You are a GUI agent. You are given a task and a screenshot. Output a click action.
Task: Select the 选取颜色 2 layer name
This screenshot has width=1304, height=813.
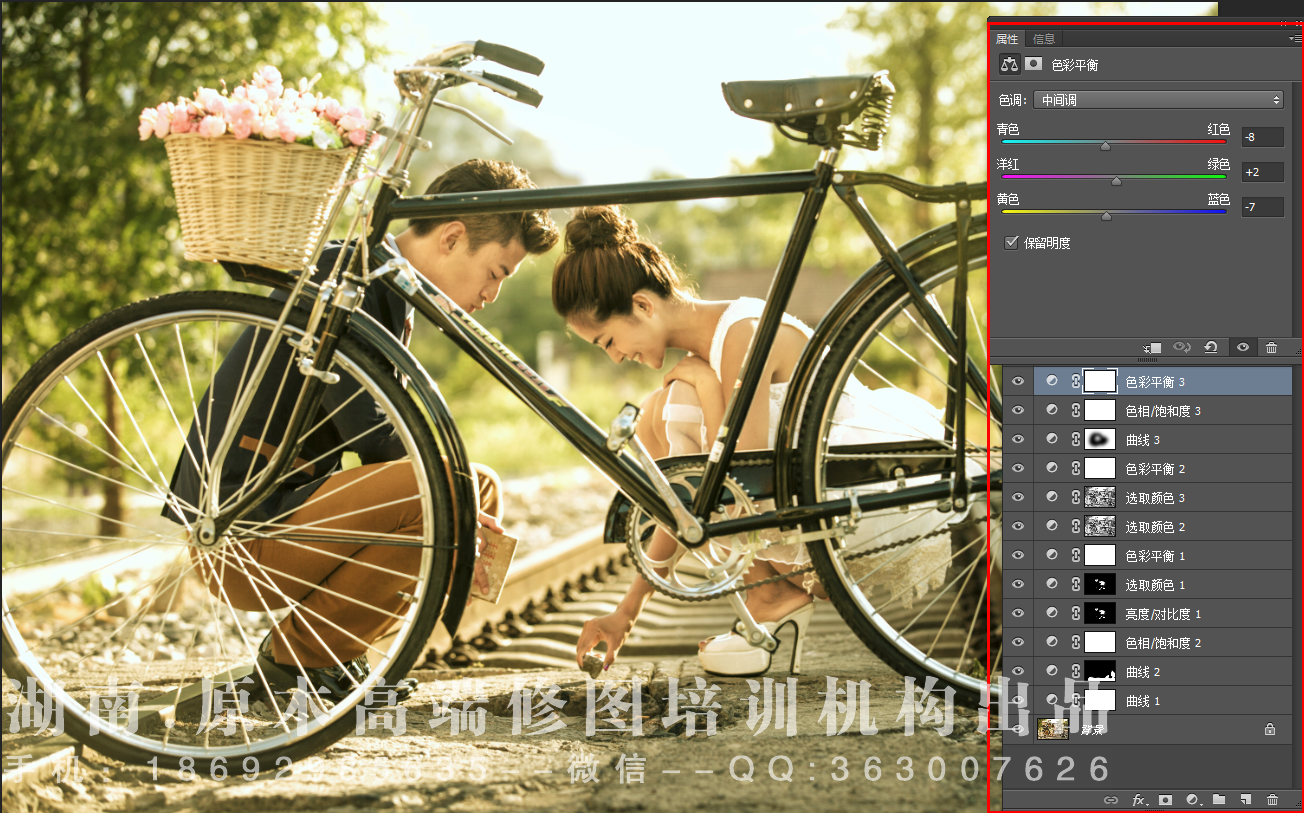point(1155,527)
